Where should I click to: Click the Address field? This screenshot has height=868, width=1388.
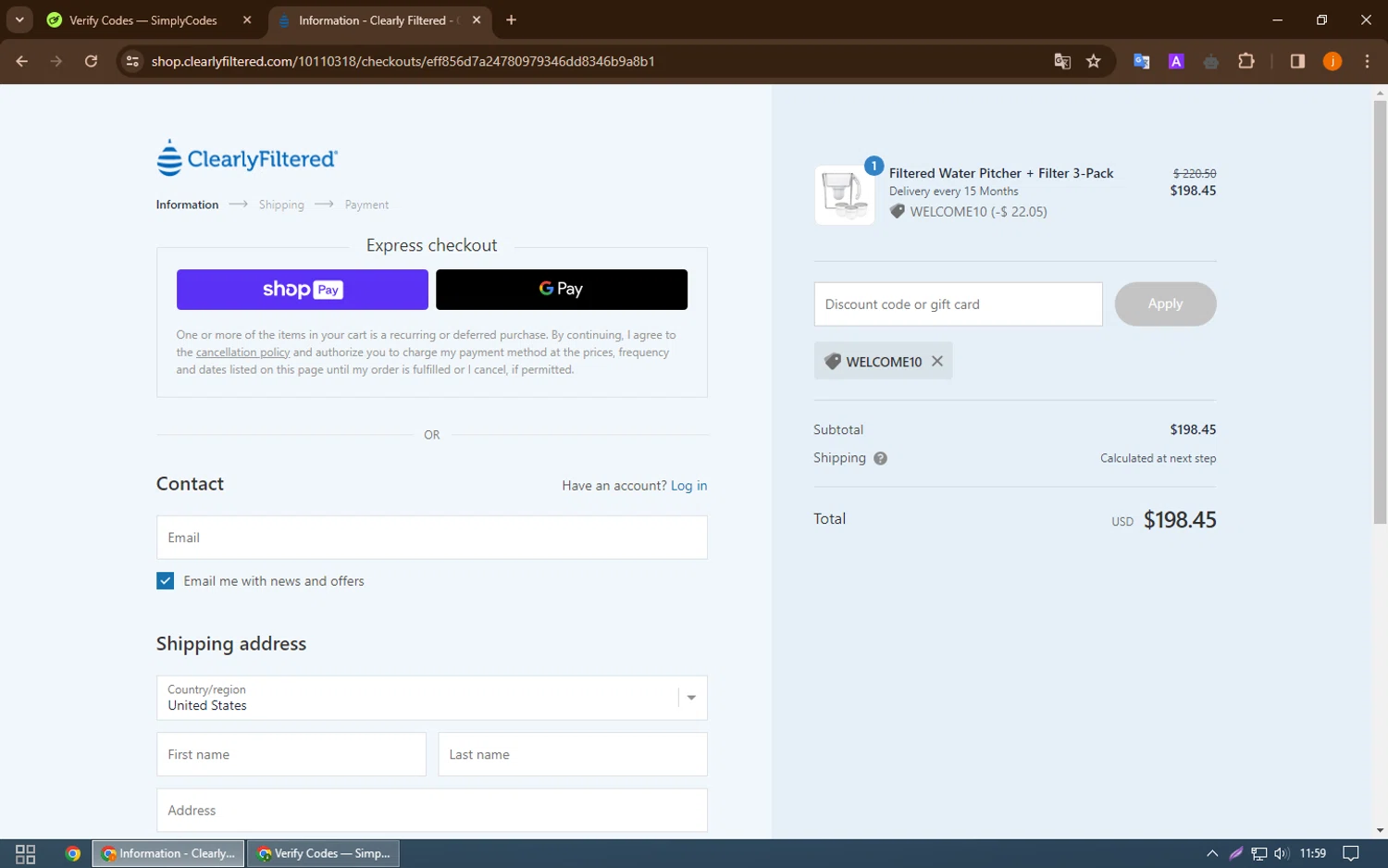pos(432,811)
